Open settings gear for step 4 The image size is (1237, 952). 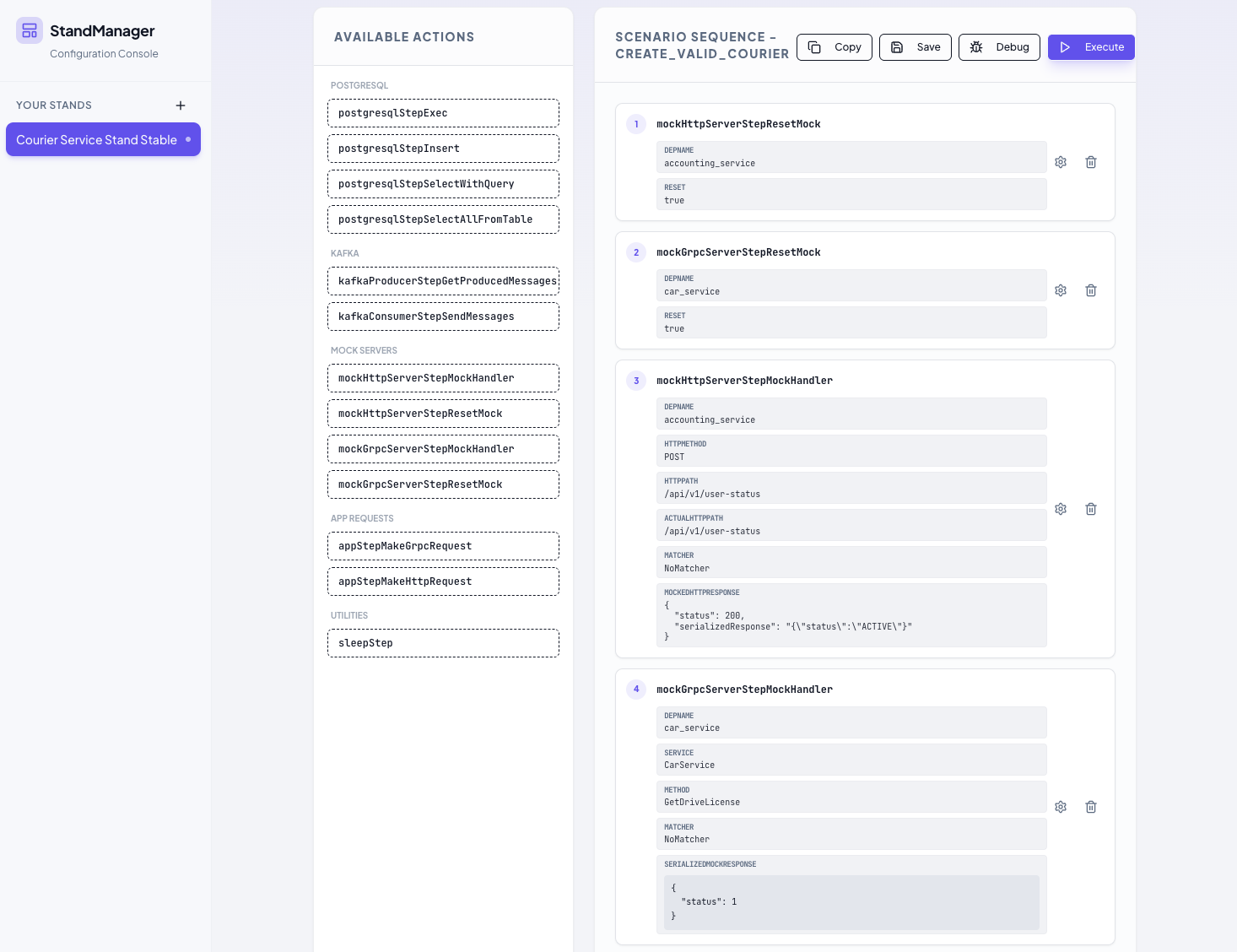pyautogui.click(x=1061, y=807)
